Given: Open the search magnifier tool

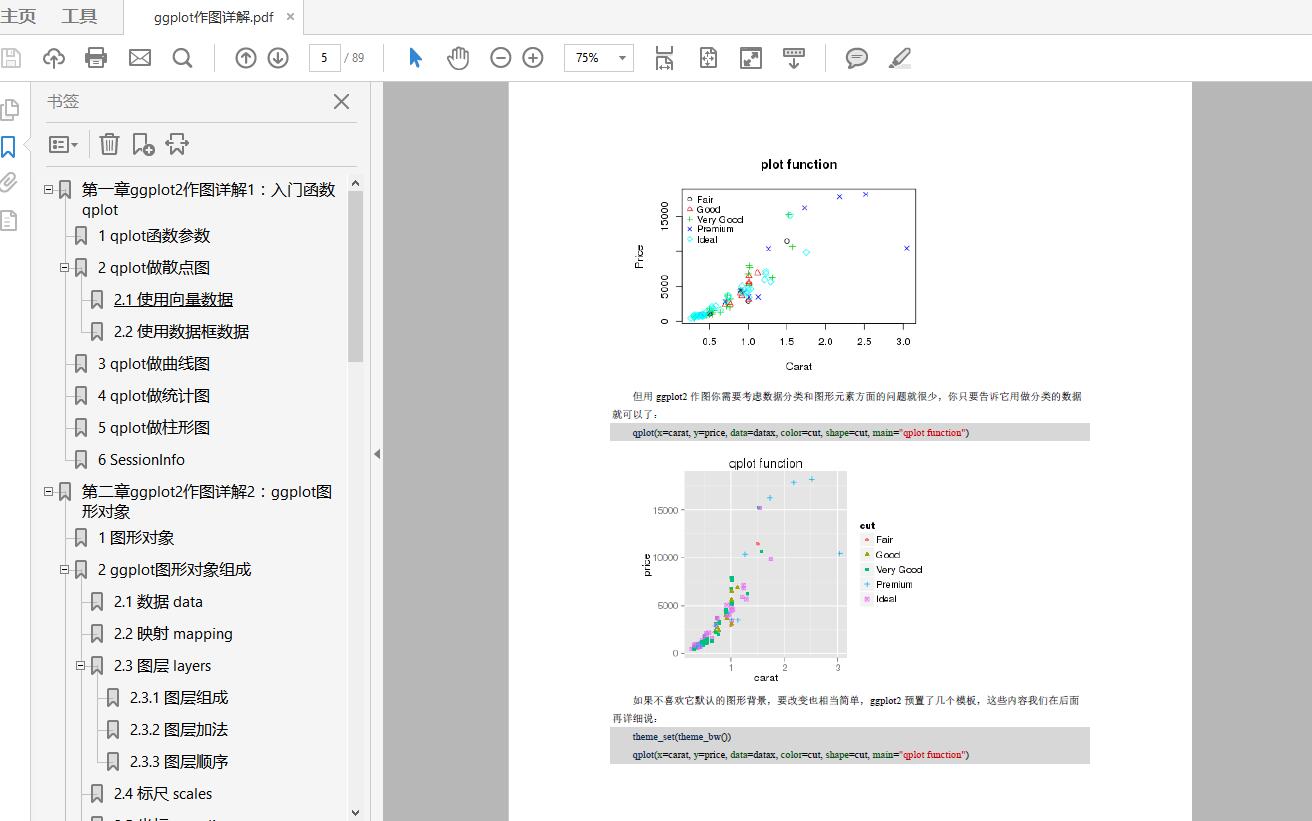Looking at the screenshot, I should [182, 58].
